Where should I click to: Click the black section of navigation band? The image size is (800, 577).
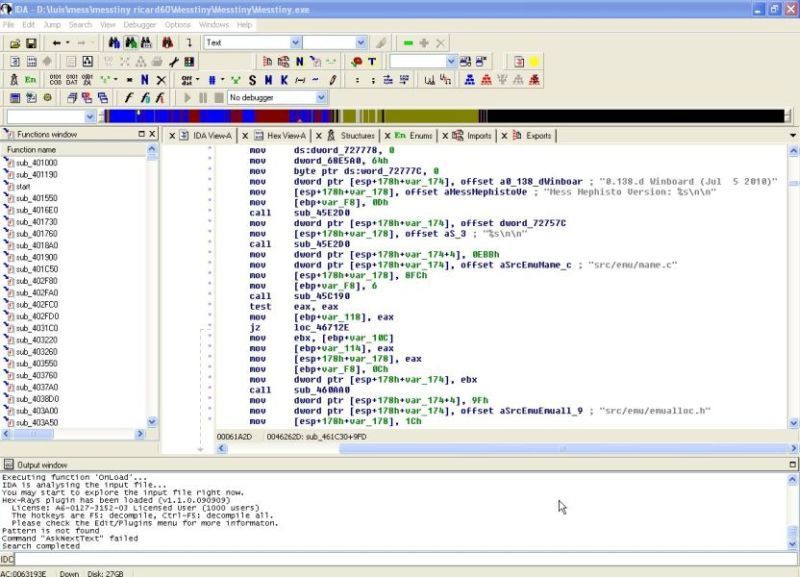pyautogui.click(x=635, y=116)
